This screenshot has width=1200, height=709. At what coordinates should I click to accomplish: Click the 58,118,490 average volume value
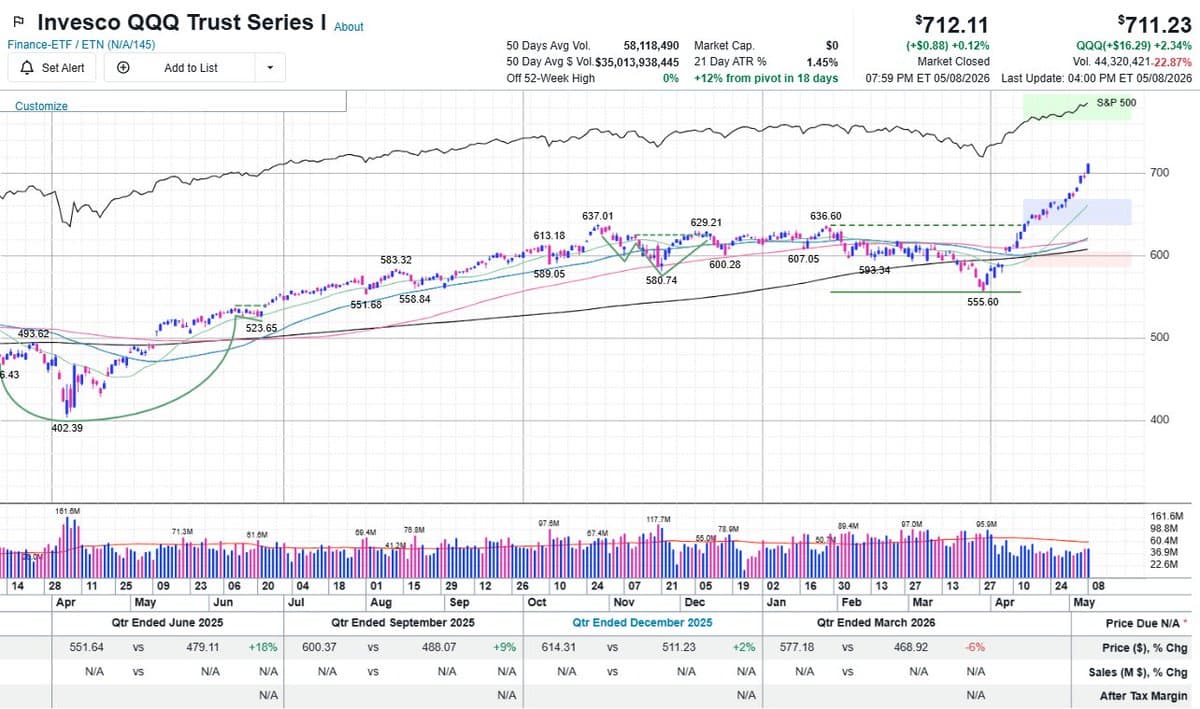tap(651, 46)
